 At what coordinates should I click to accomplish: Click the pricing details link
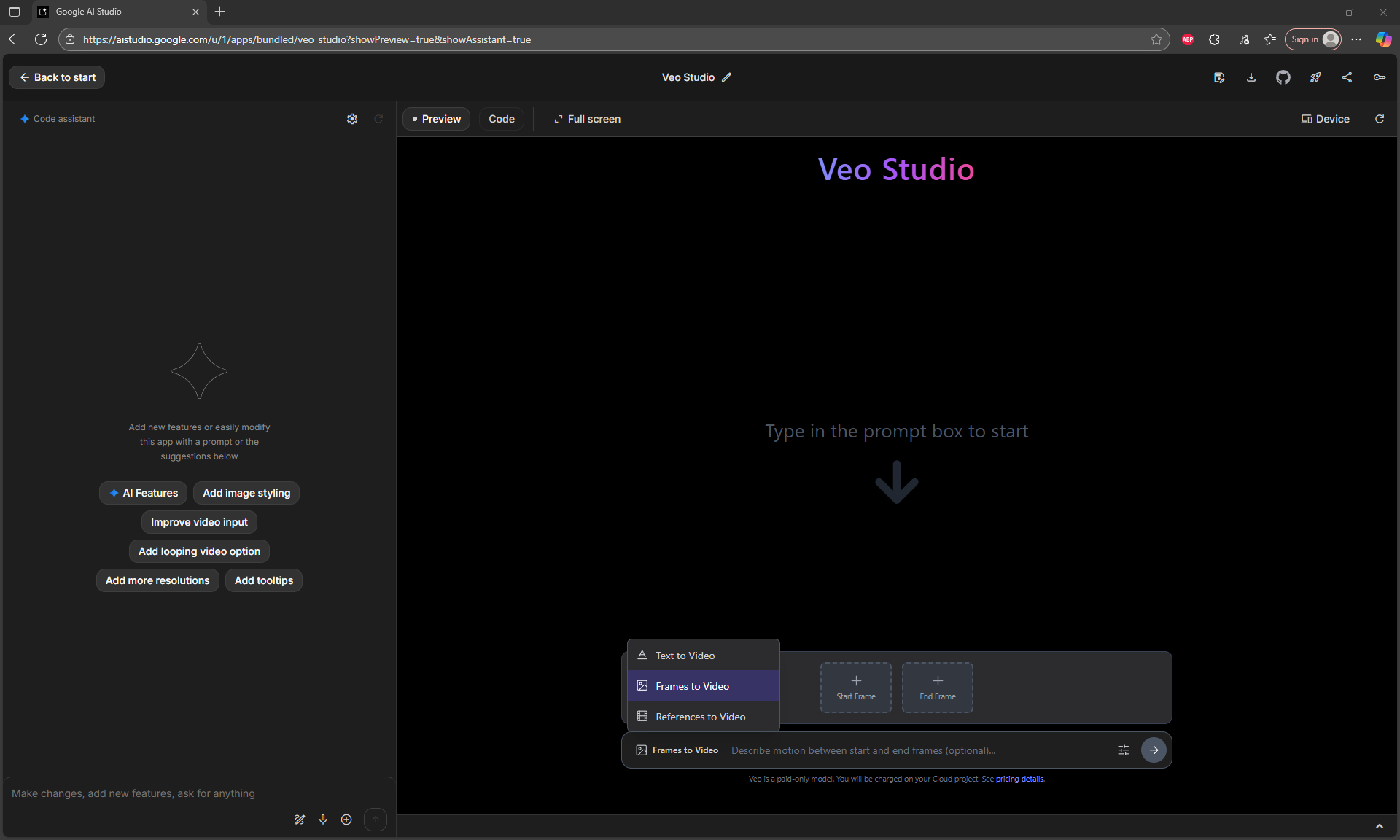tap(1019, 779)
